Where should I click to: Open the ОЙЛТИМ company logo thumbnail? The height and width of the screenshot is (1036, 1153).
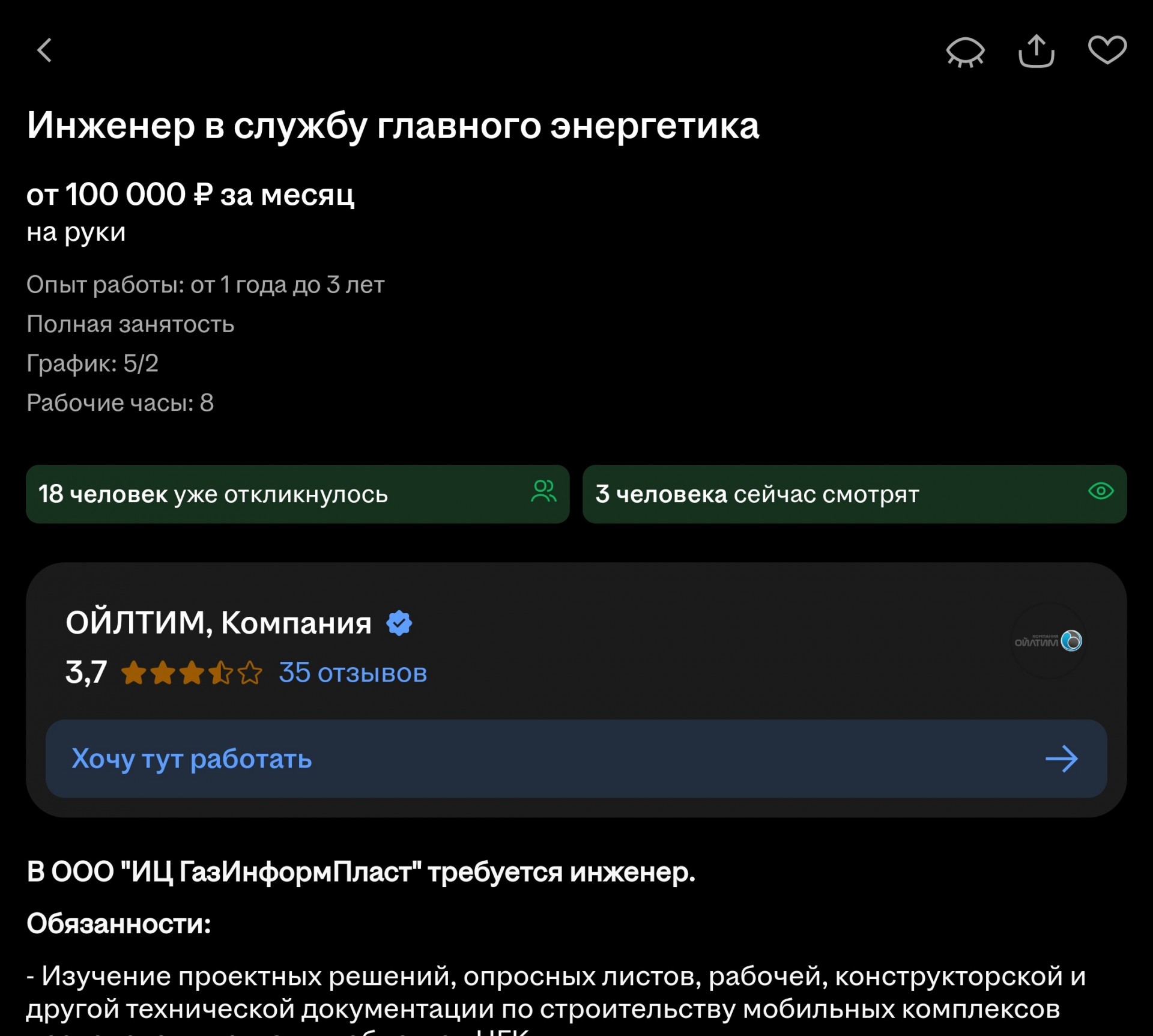(x=1049, y=641)
